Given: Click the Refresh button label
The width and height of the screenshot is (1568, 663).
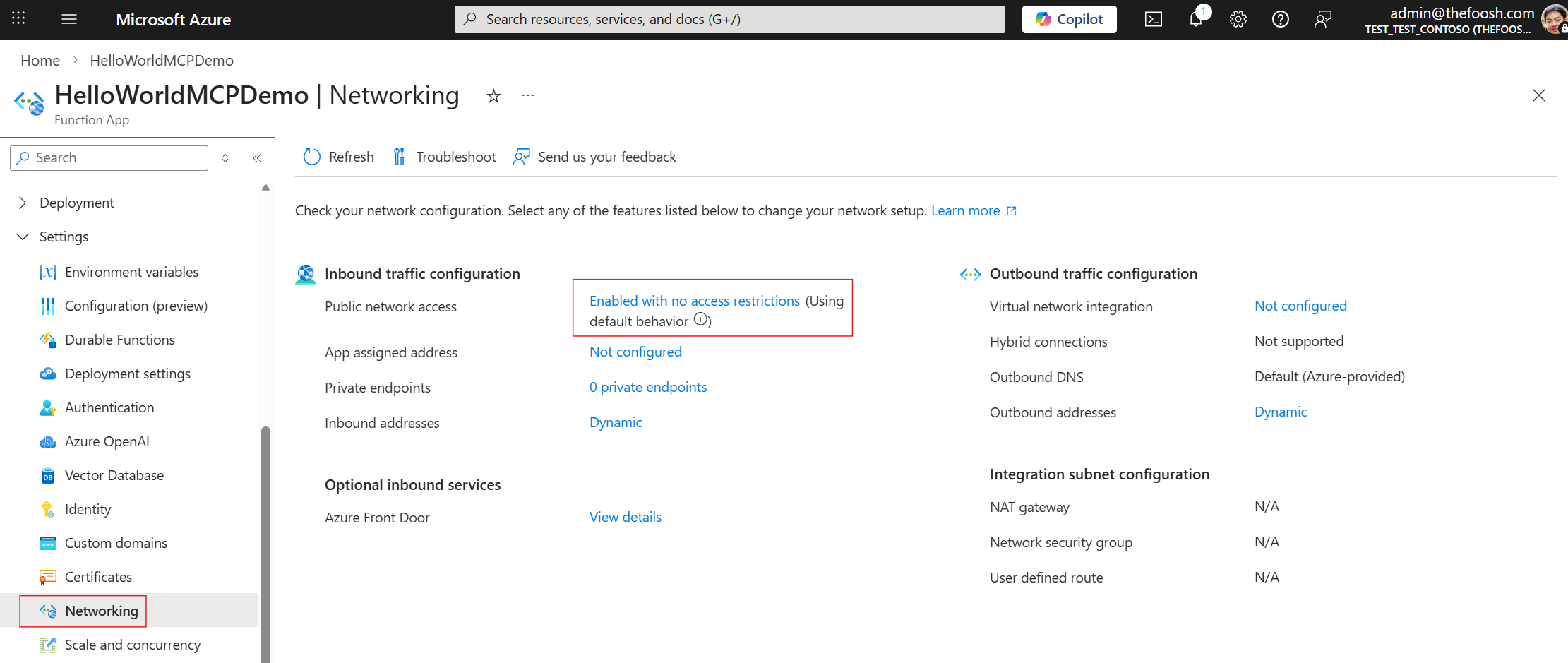Looking at the screenshot, I should point(351,157).
